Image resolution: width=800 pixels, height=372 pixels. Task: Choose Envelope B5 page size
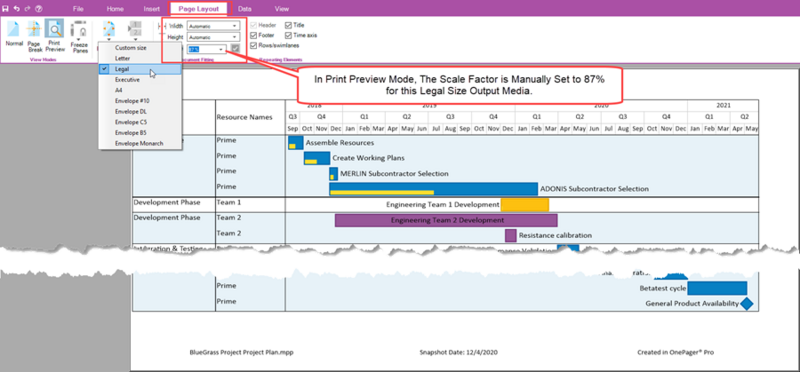(140, 133)
